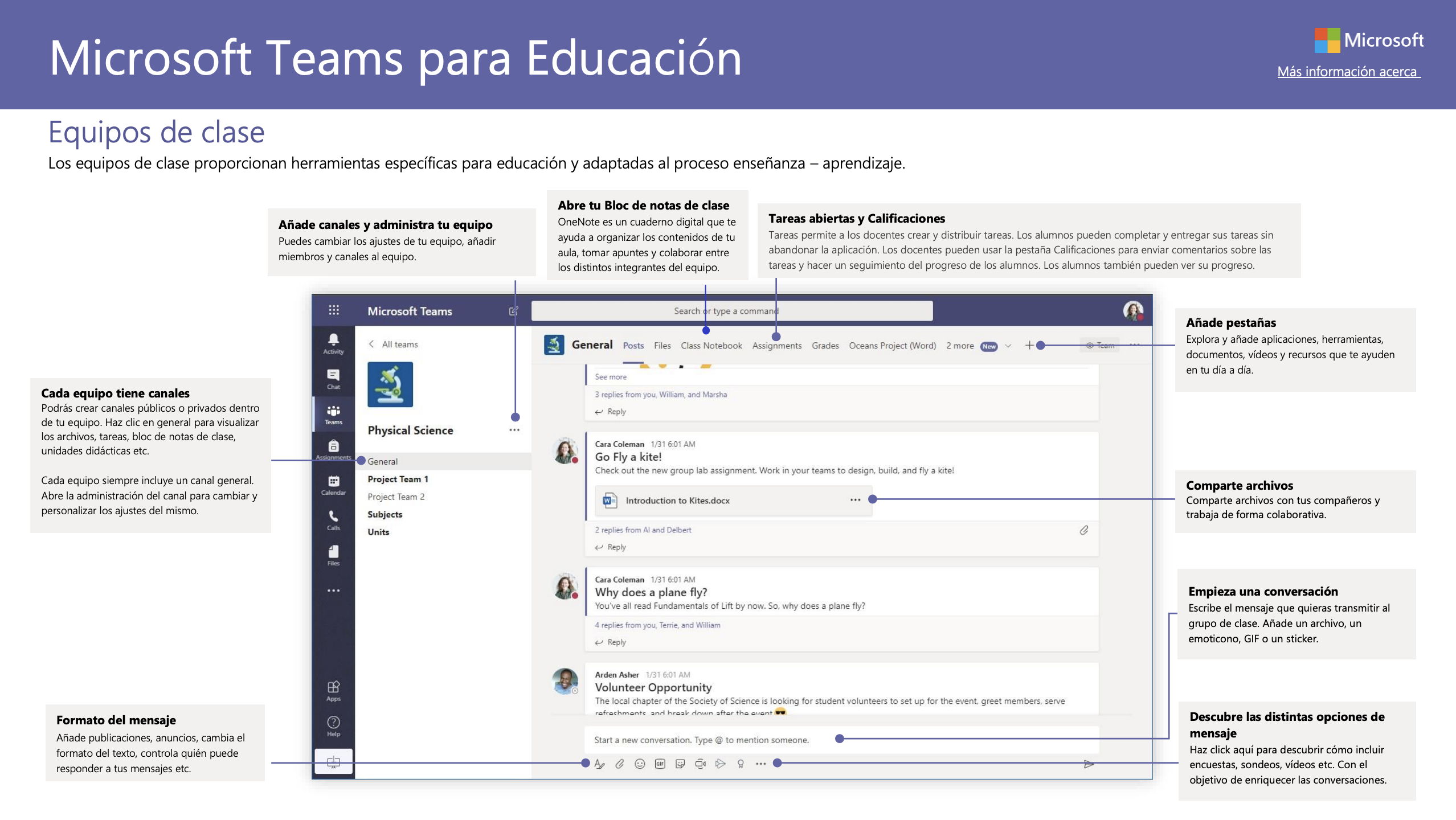The width and height of the screenshot is (1456, 820).
Task: Click the Más información acerca link
Action: (x=1348, y=72)
